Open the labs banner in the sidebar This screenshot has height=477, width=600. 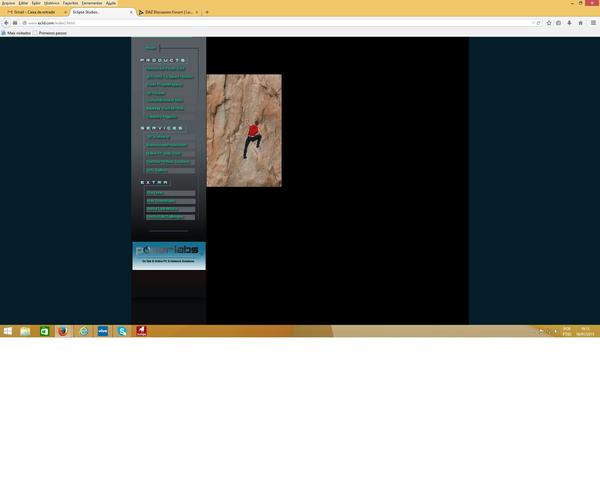[x=169, y=256]
